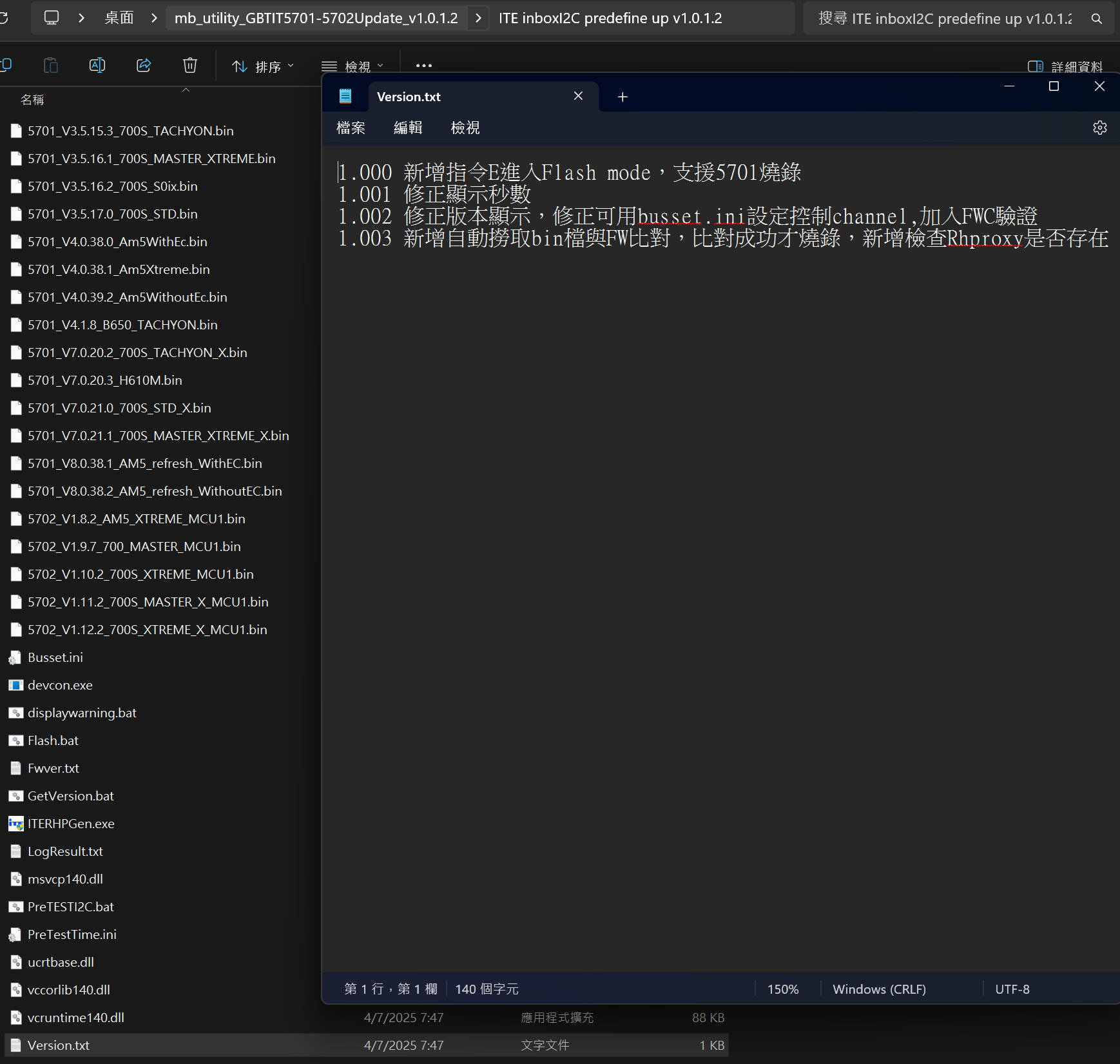Go to the 桌面 breadcrumb
This screenshot has width=1120, height=1064.
point(119,18)
